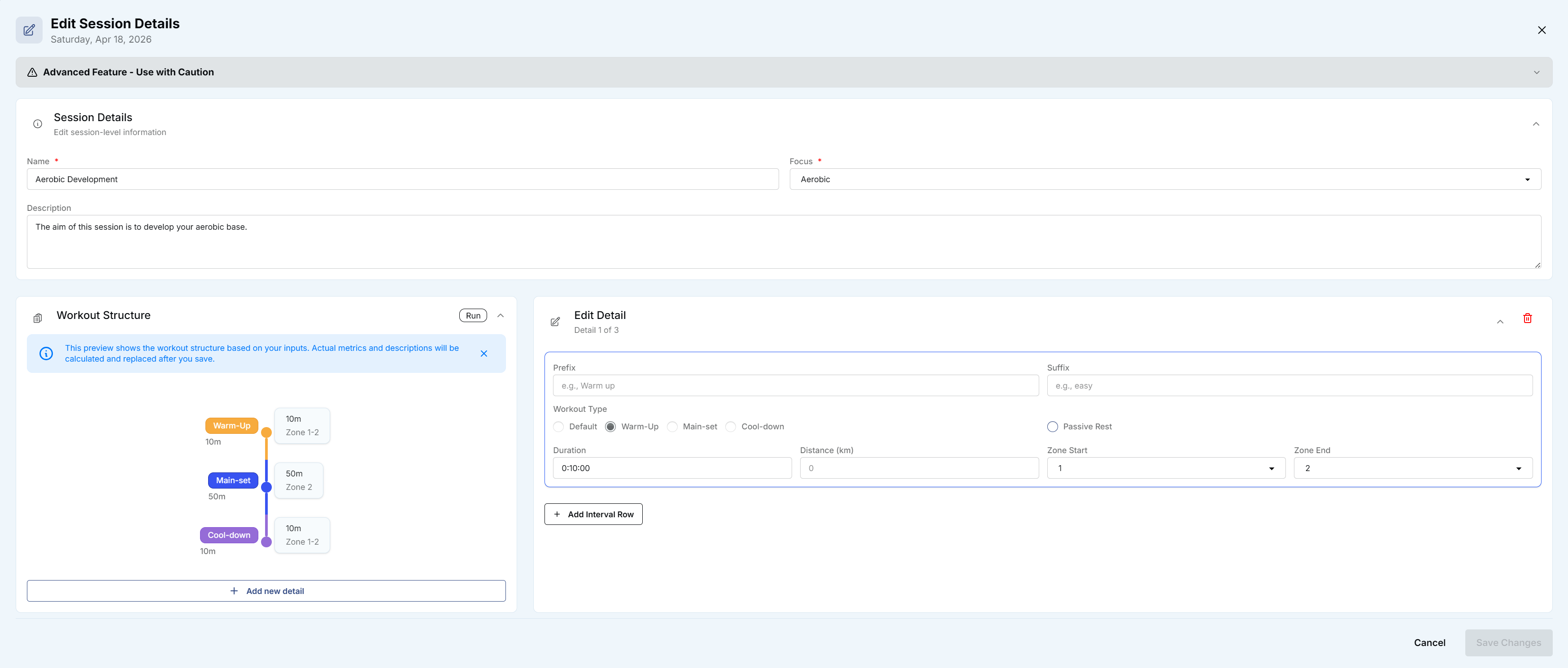
Task: Collapse the Workout Structure panel chevron
Action: (x=501, y=315)
